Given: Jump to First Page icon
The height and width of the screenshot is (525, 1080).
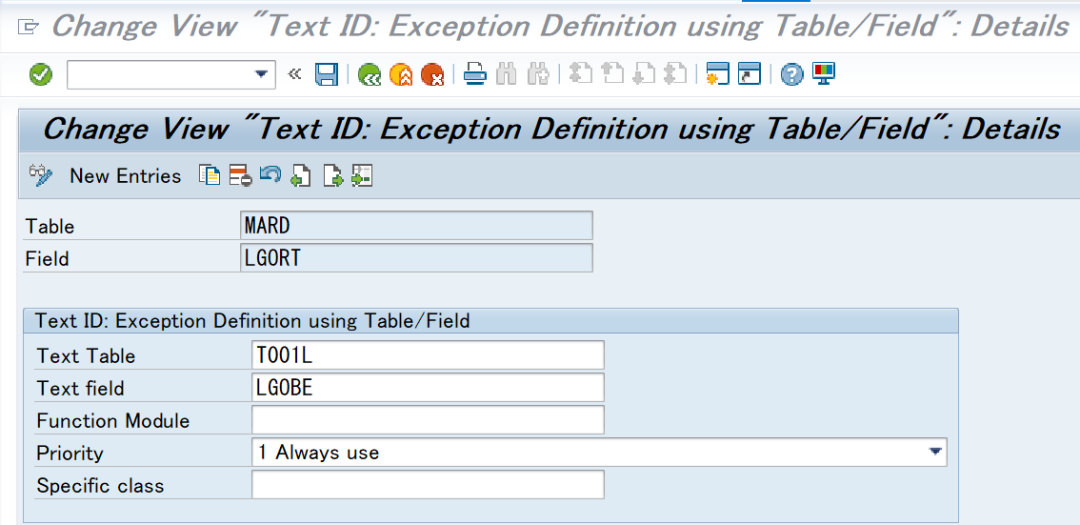Looking at the screenshot, I should pos(580,74).
